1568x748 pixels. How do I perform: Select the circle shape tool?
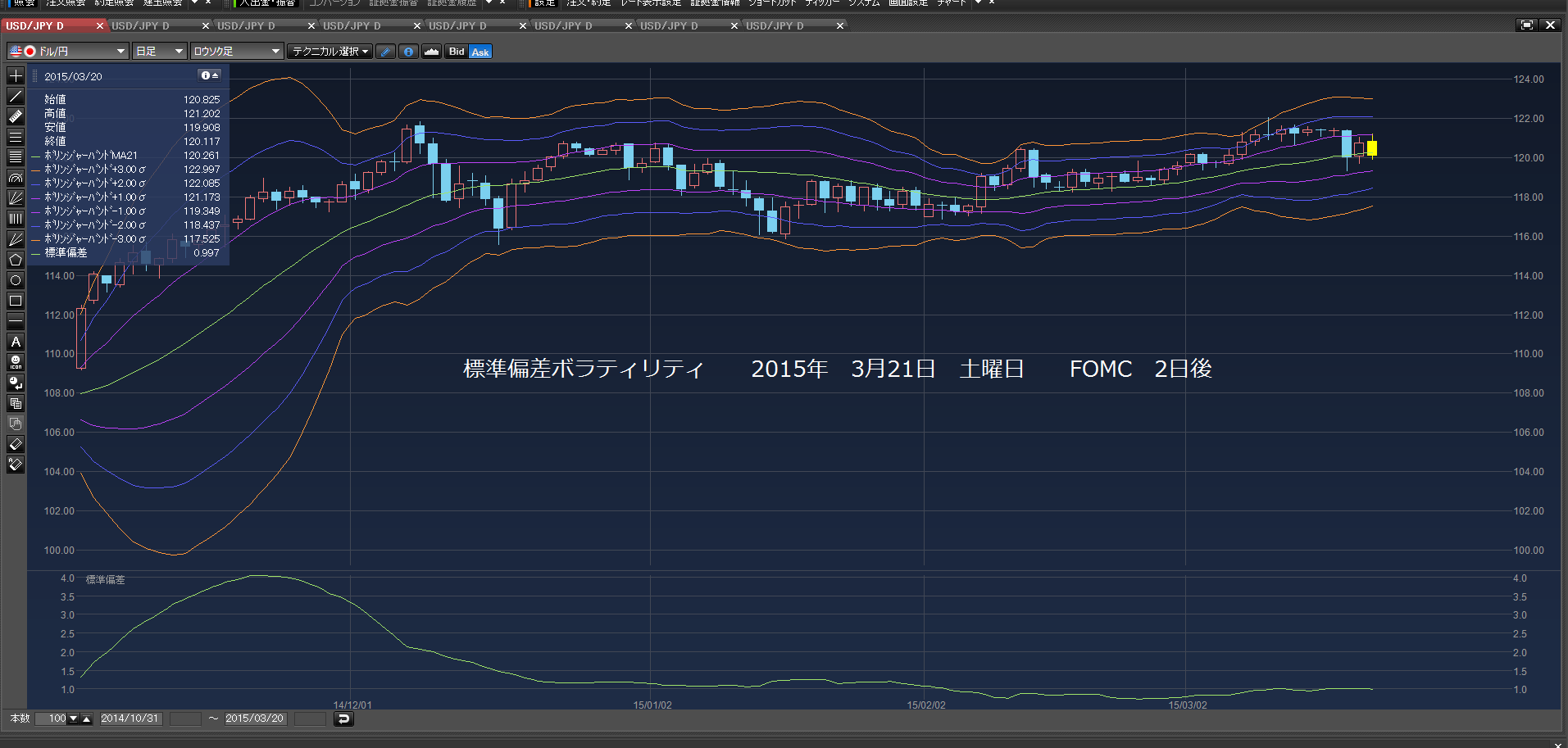pos(16,280)
